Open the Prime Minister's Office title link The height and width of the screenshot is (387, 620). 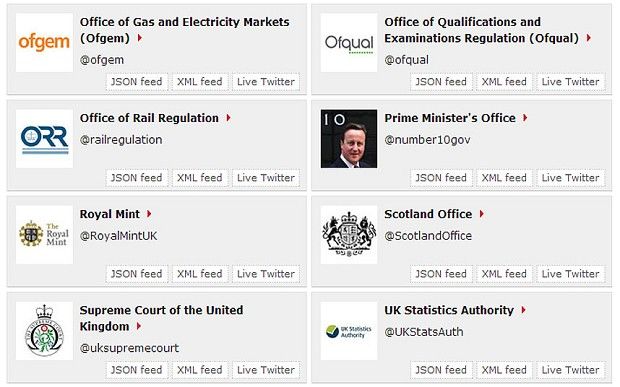coord(450,118)
